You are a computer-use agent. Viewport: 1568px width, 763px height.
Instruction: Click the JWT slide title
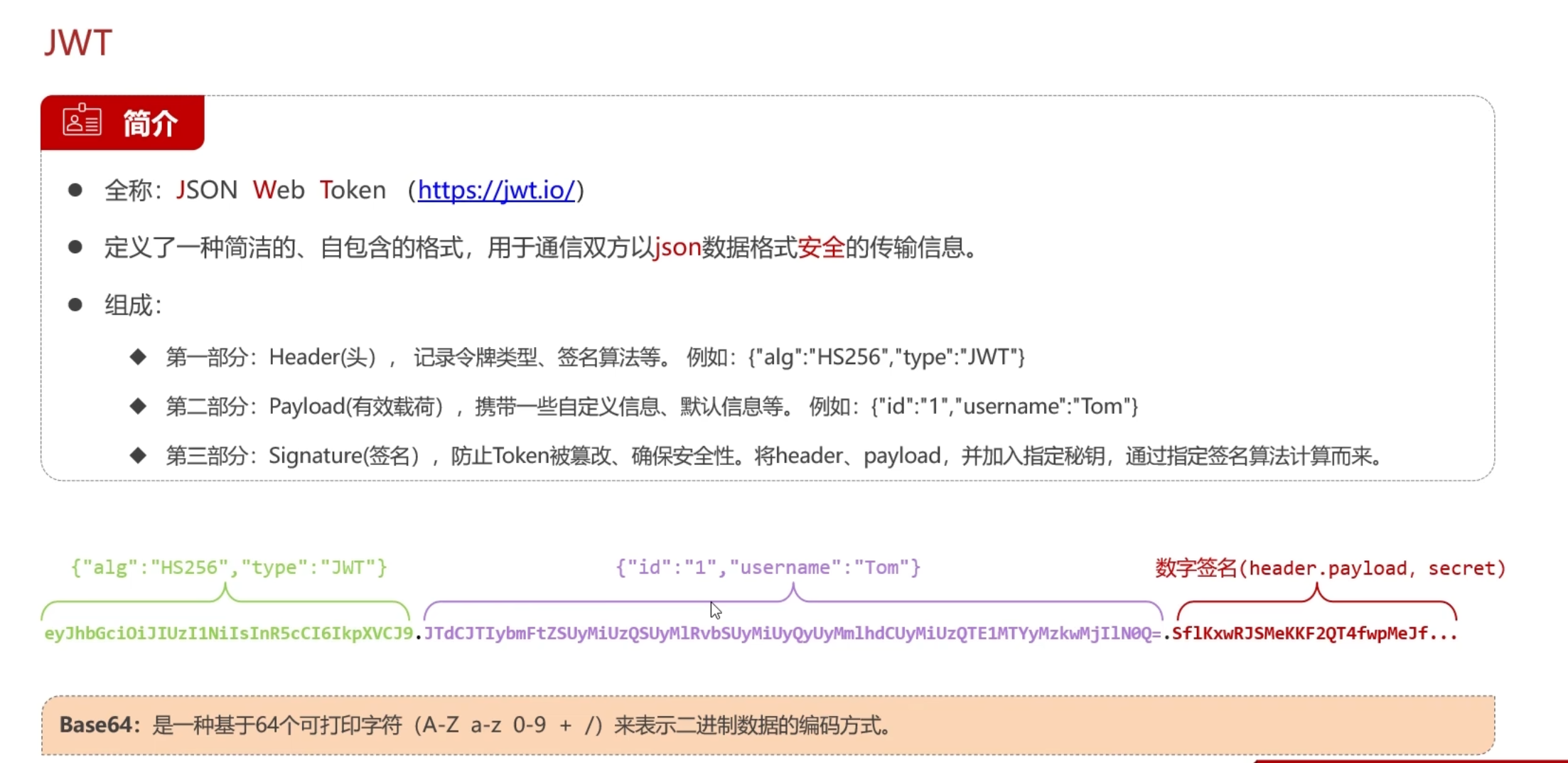pos(78,41)
